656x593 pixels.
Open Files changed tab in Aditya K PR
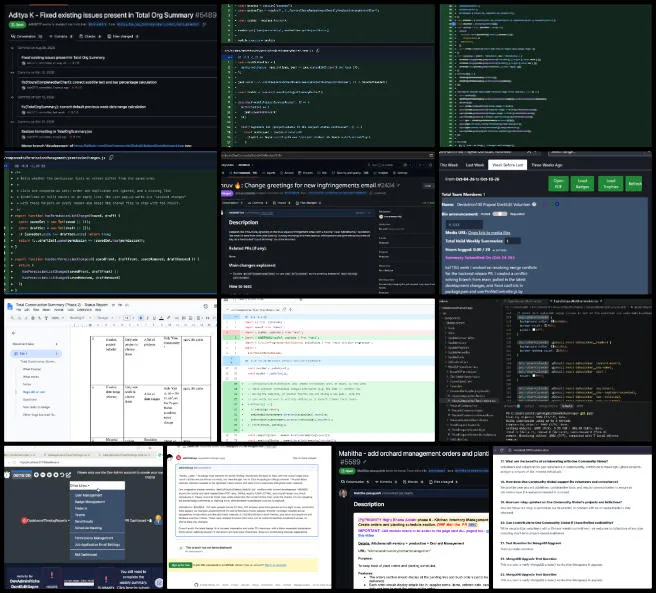(123, 36)
